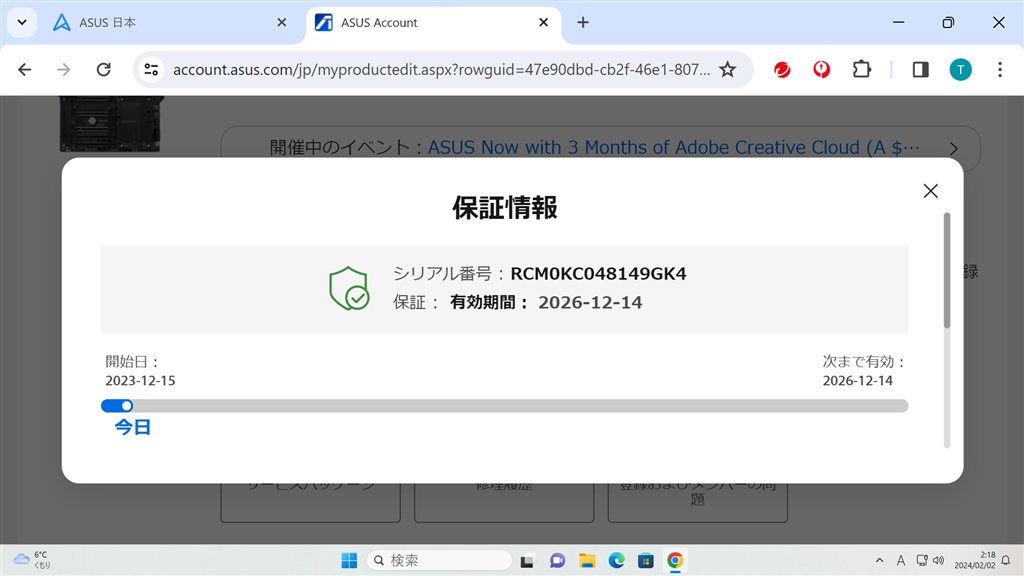This screenshot has height=576, width=1024.
Task: Click the 有効期間 2026-12-14 text
Action: (x=546, y=302)
